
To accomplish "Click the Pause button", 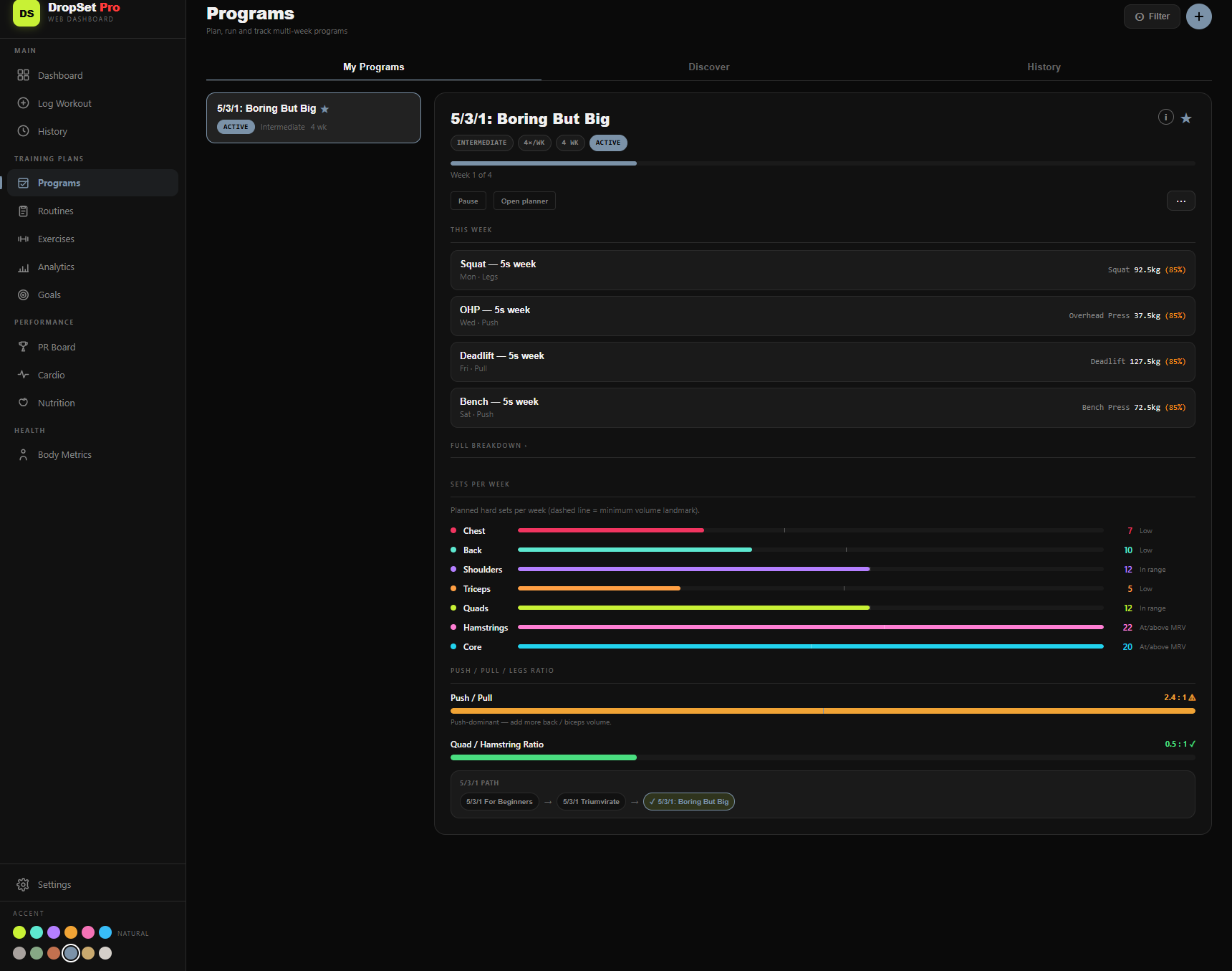I will pos(468,201).
